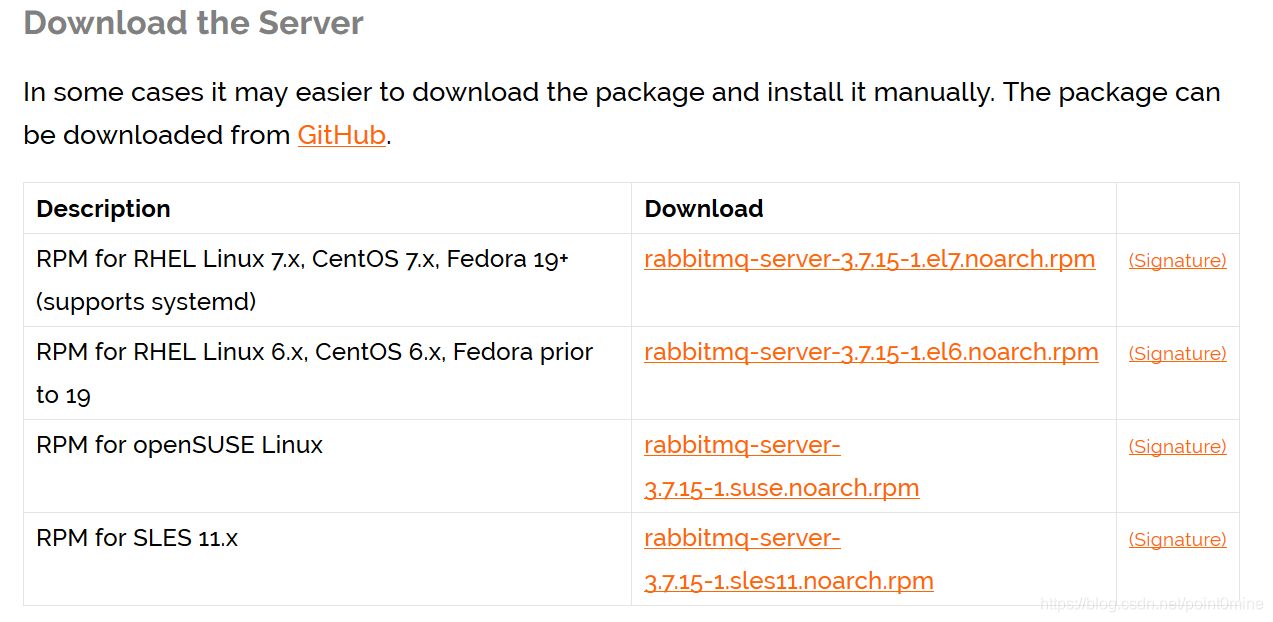Open the GitHub link in the intro paragraph
Screen dimensions: 1273x622
tap(341, 135)
